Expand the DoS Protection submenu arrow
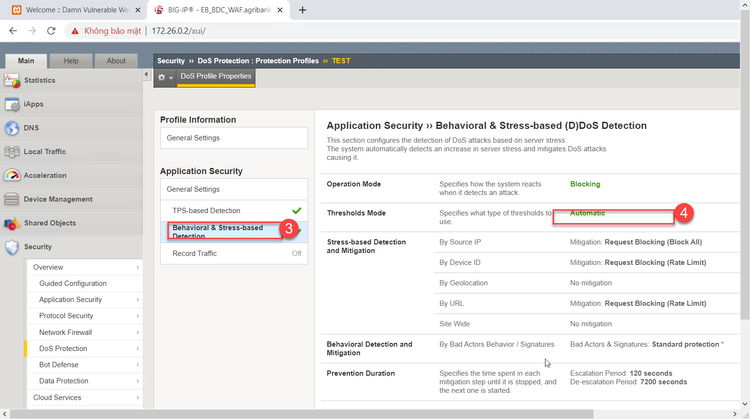 138,349
